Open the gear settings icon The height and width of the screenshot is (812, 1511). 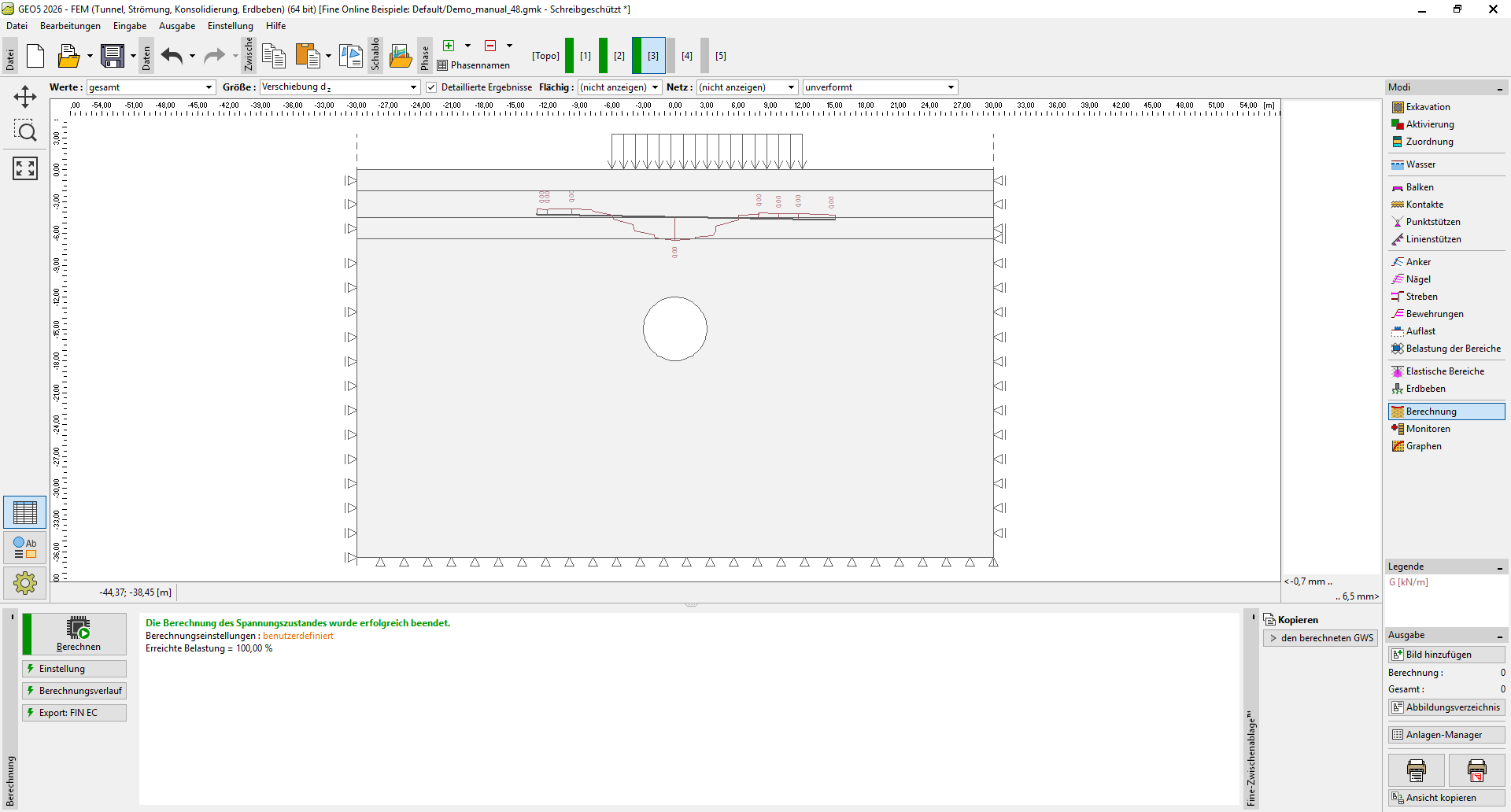pos(25,583)
